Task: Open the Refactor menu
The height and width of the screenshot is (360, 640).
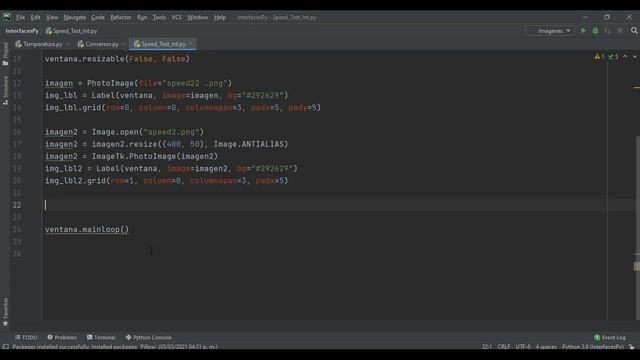Action: (x=121, y=18)
